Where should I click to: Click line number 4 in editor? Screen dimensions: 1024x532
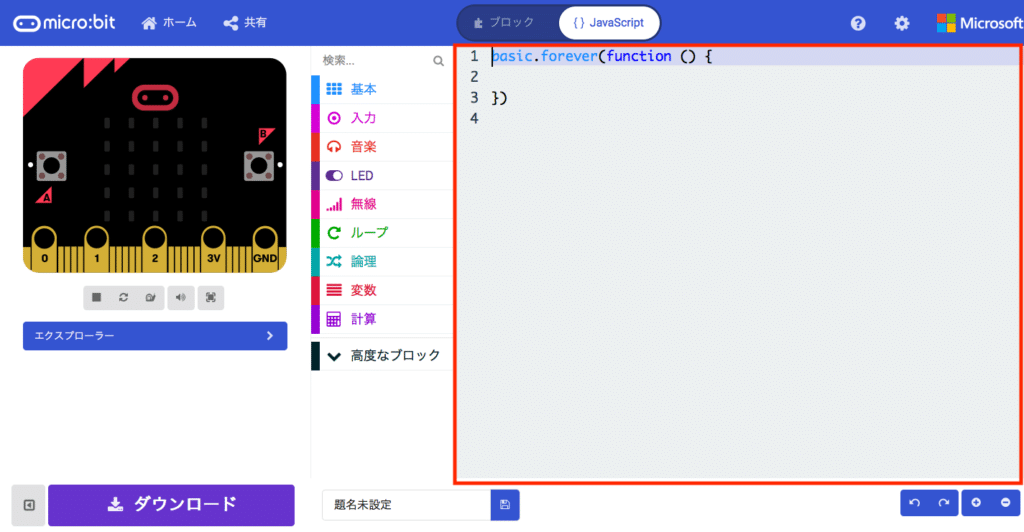click(474, 119)
